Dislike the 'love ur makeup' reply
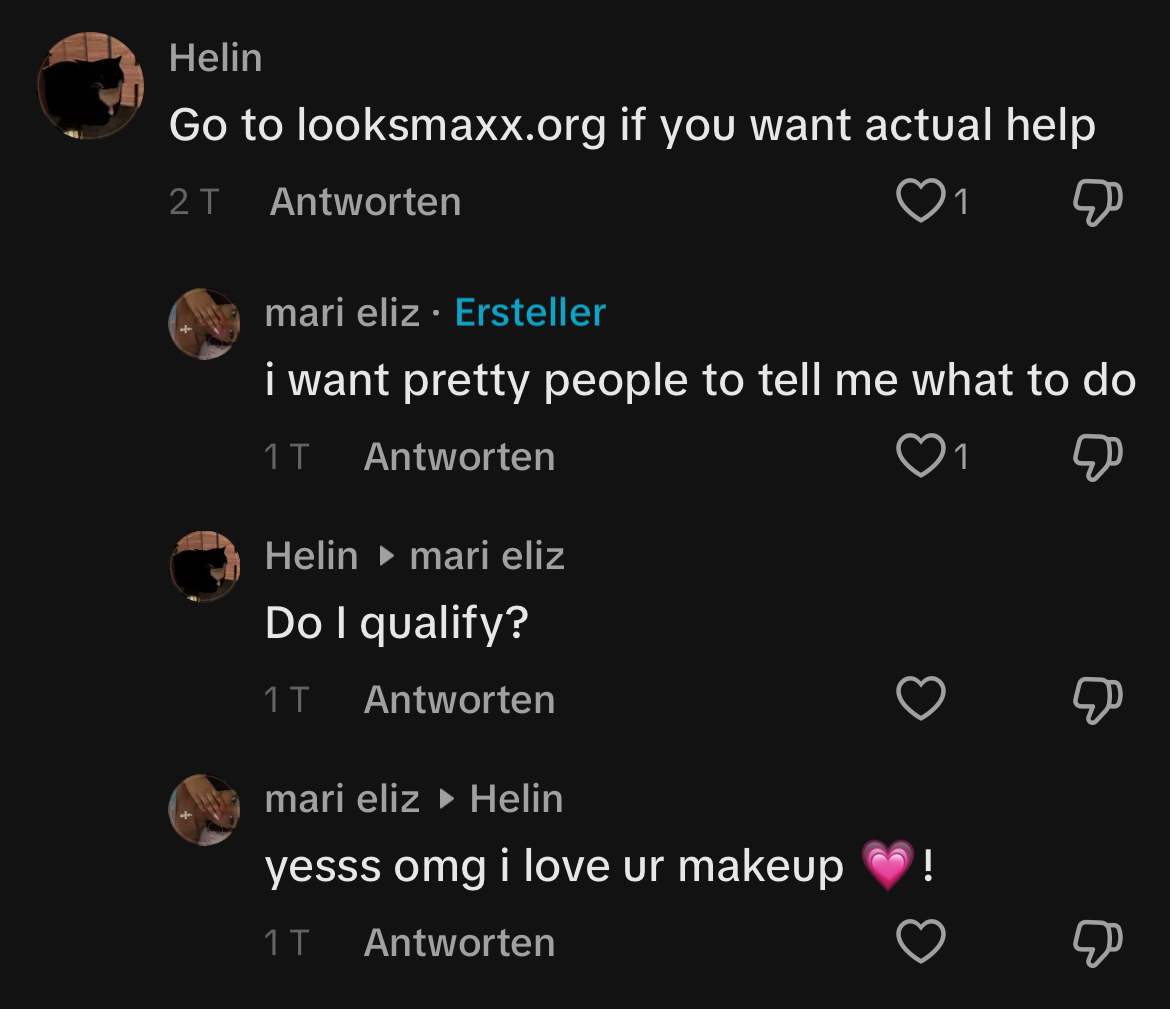The image size is (1170, 1009). click(1097, 942)
